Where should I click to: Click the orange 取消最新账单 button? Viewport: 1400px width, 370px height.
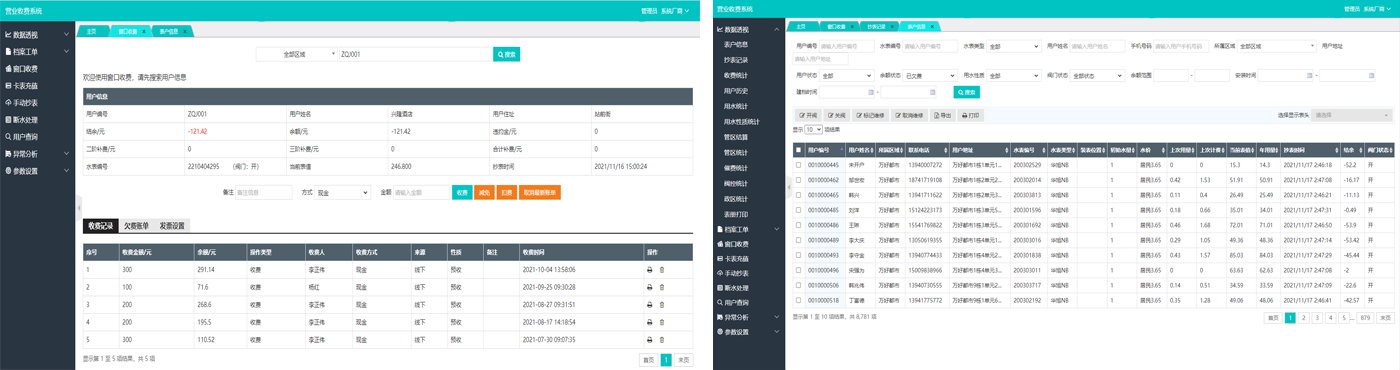pos(540,192)
